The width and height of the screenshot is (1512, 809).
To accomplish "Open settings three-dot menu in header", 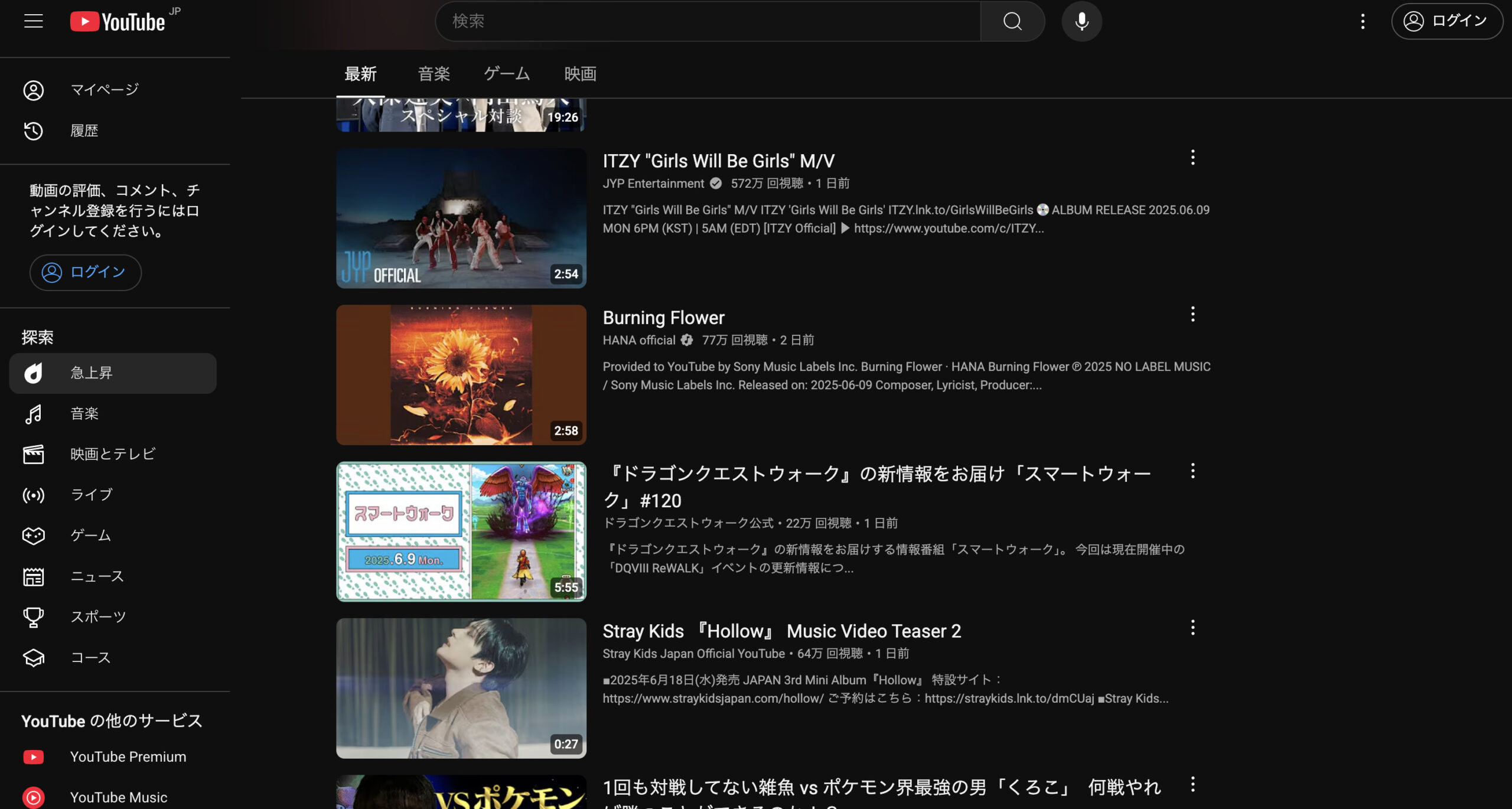I will coord(1363,21).
